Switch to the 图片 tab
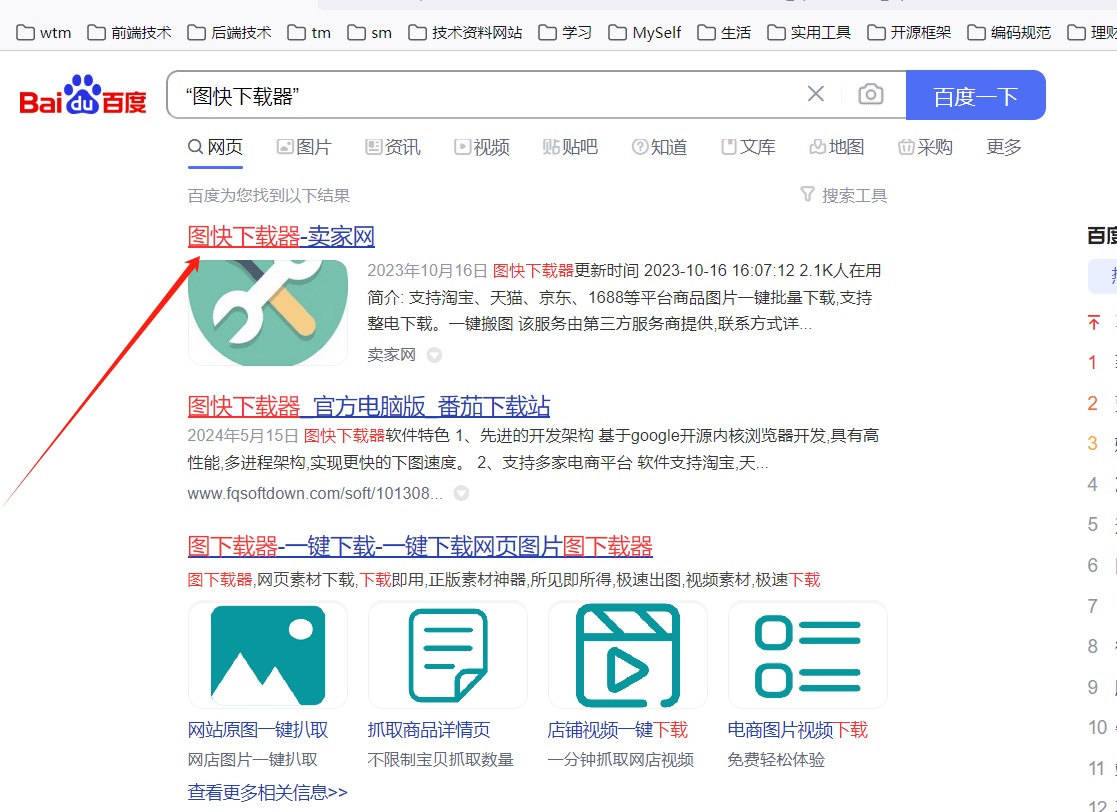 click(x=304, y=147)
